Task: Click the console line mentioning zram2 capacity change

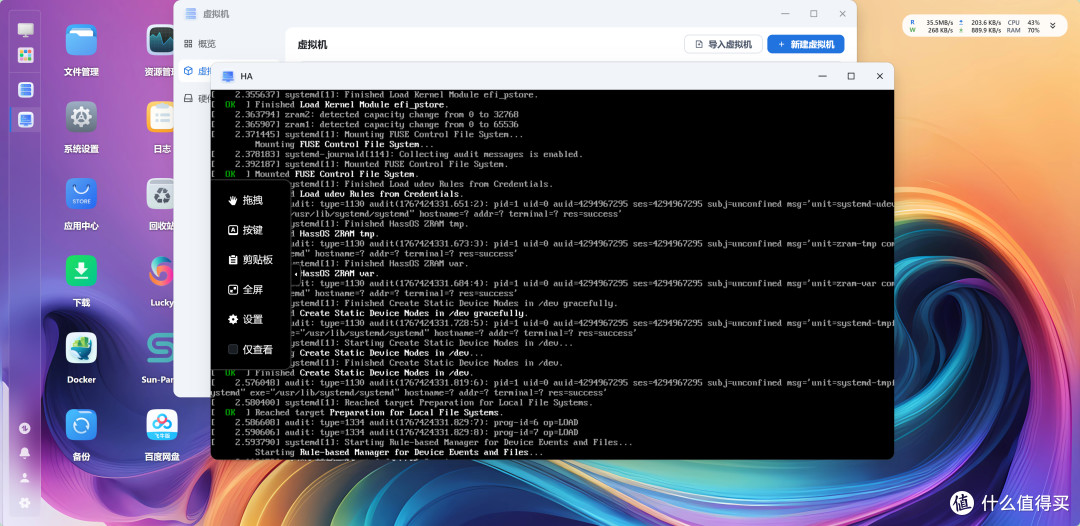Action: pos(364,114)
